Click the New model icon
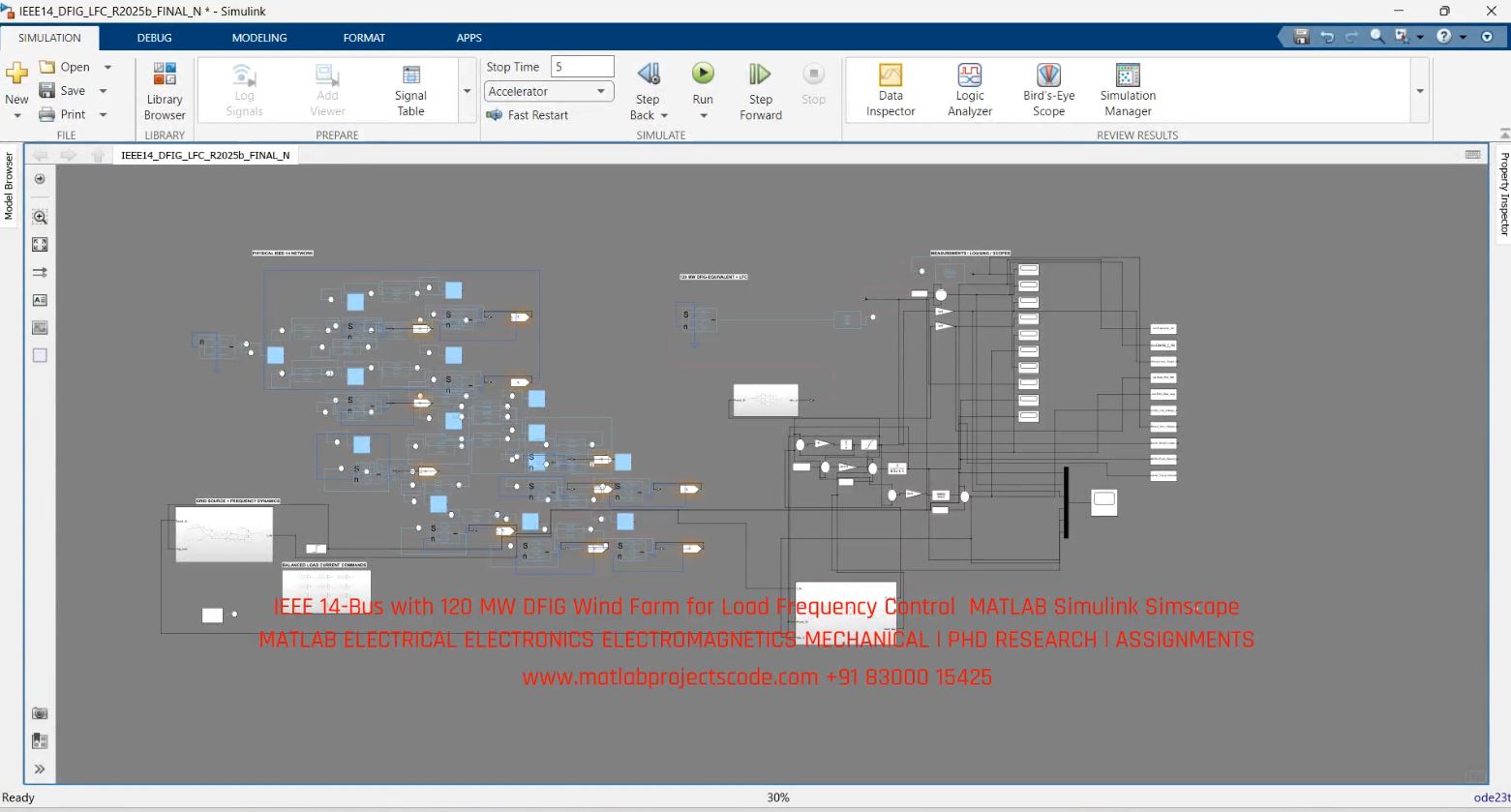This screenshot has height=812, width=1511. [x=16, y=74]
